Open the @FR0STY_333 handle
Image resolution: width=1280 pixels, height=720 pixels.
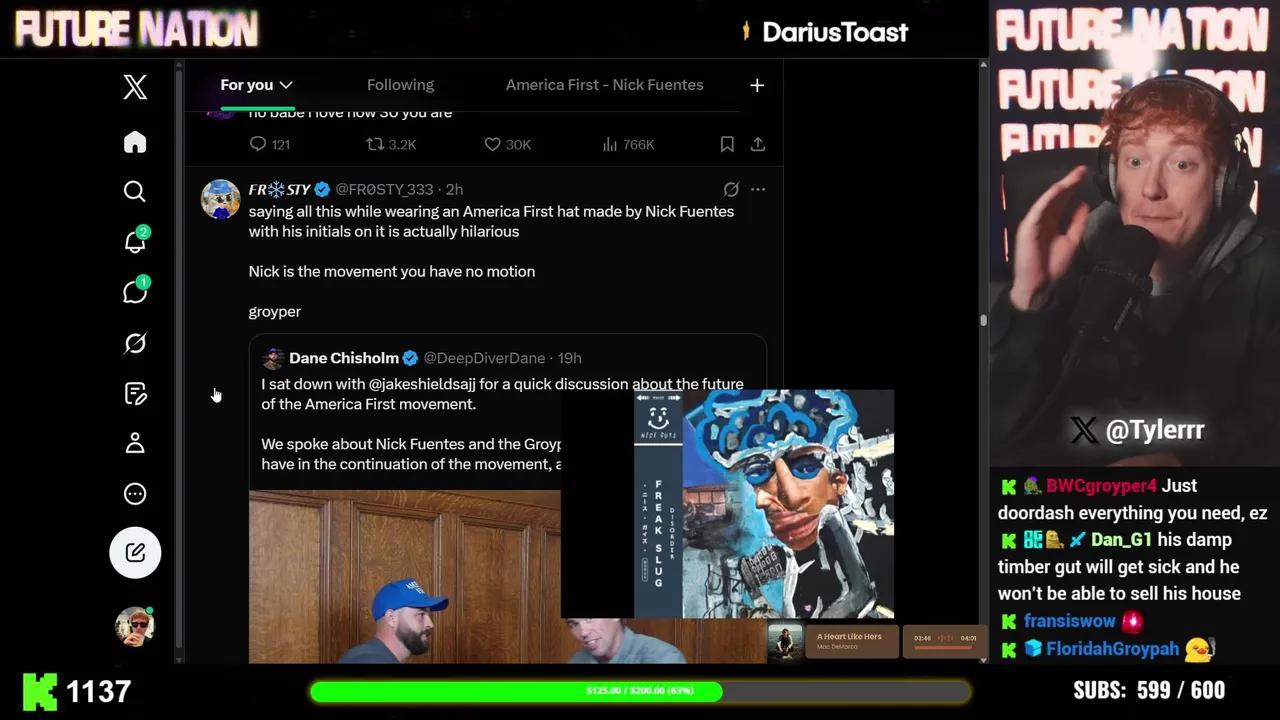point(384,189)
